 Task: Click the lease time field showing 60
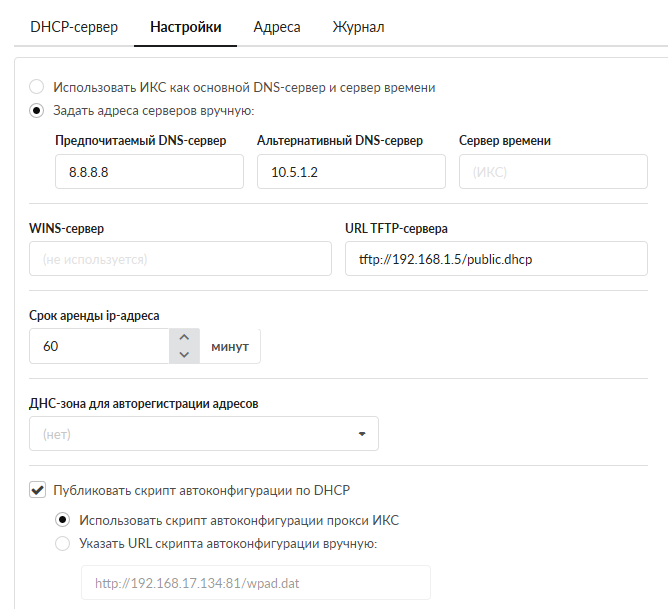click(98, 346)
